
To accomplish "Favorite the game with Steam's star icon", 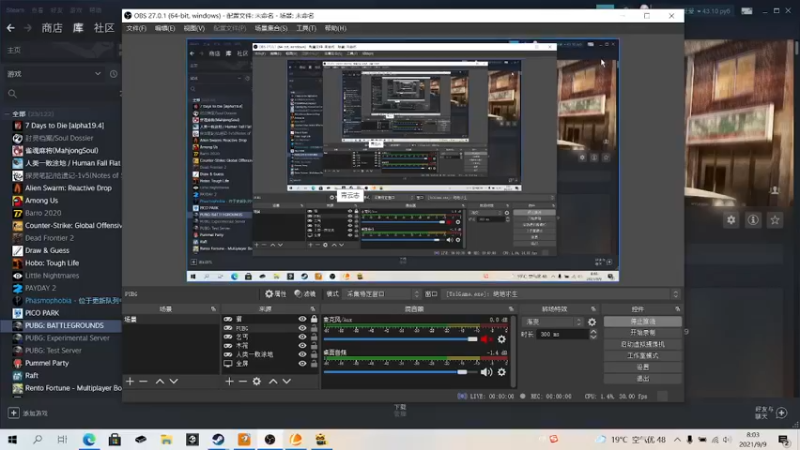I will 775,220.
